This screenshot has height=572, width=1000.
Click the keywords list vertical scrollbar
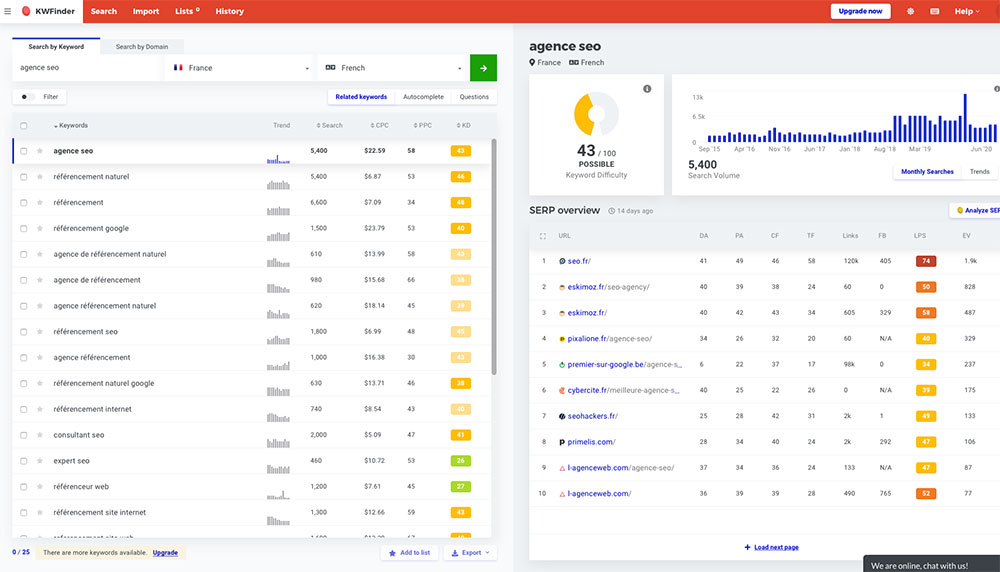click(494, 256)
